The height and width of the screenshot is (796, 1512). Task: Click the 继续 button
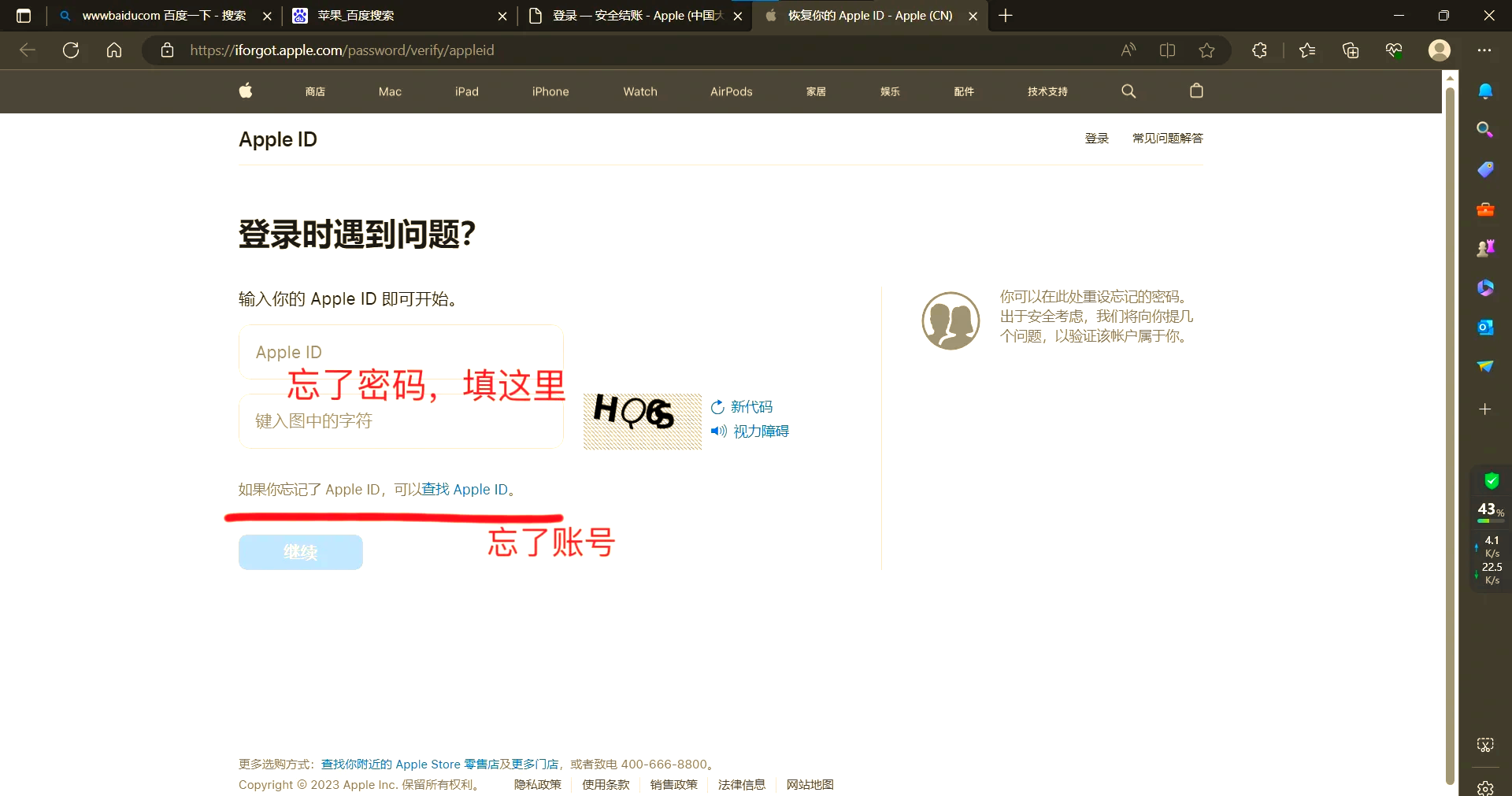pyautogui.click(x=300, y=552)
